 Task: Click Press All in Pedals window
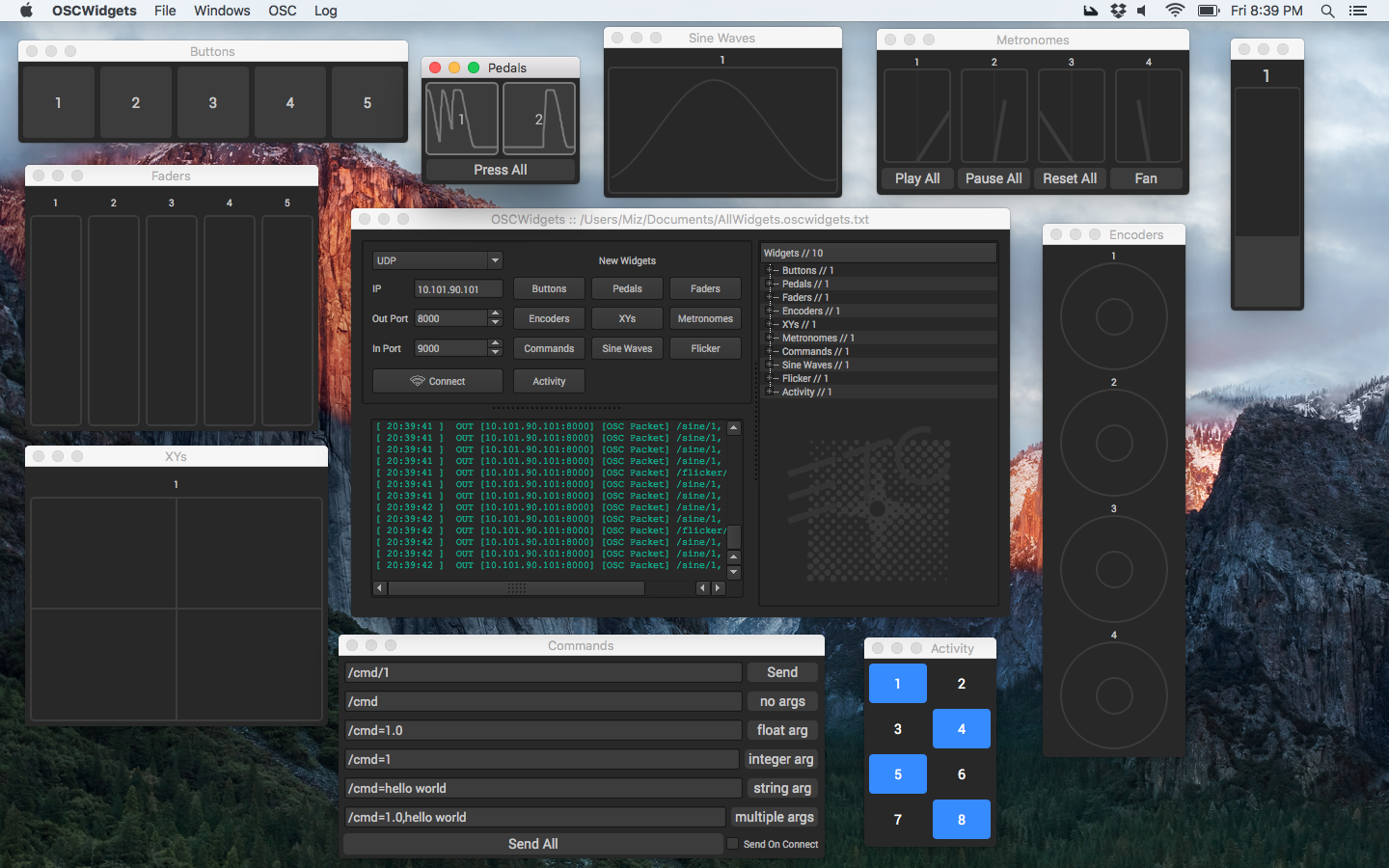click(x=501, y=170)
